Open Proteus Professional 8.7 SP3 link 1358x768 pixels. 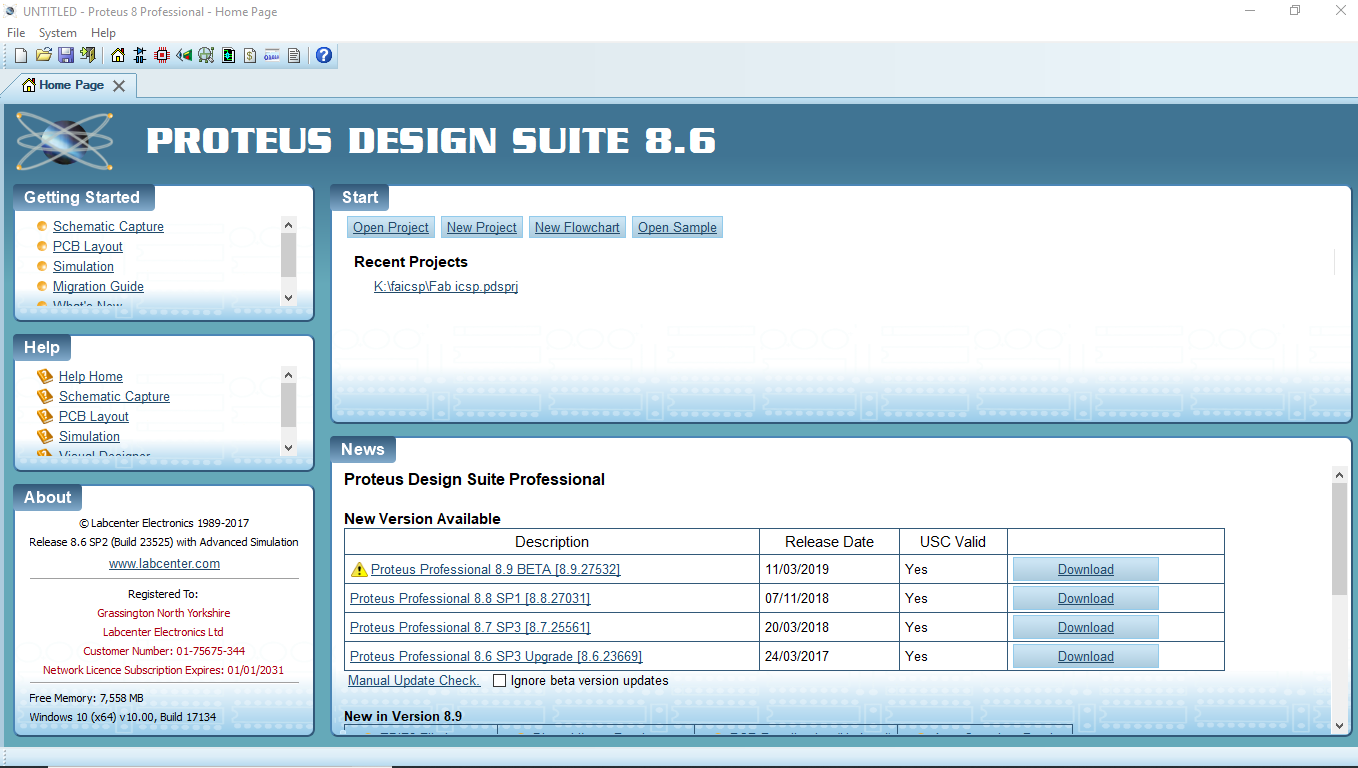point(470,627)
